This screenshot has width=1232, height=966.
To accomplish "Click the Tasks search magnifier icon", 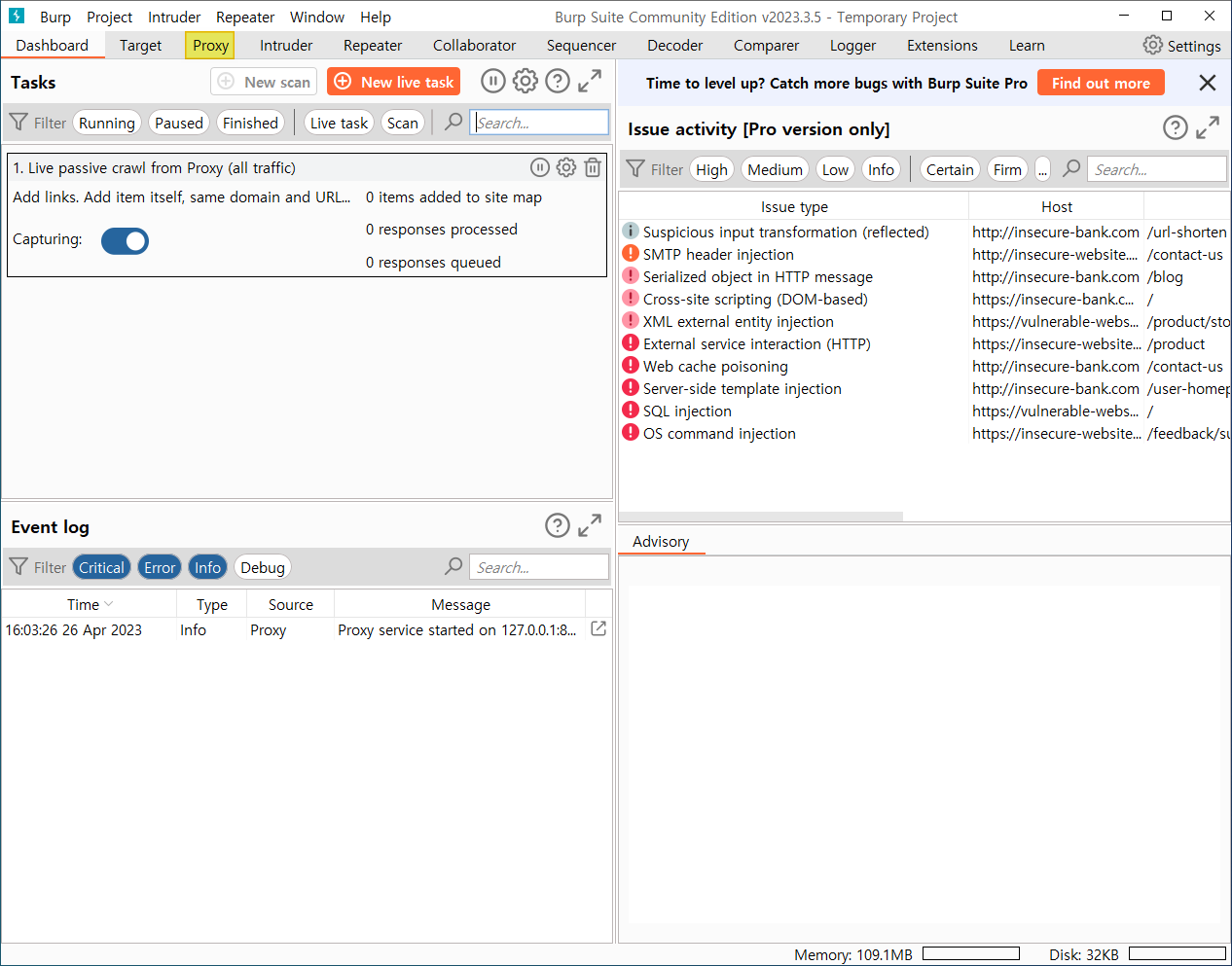I will (x=453, y=122).
